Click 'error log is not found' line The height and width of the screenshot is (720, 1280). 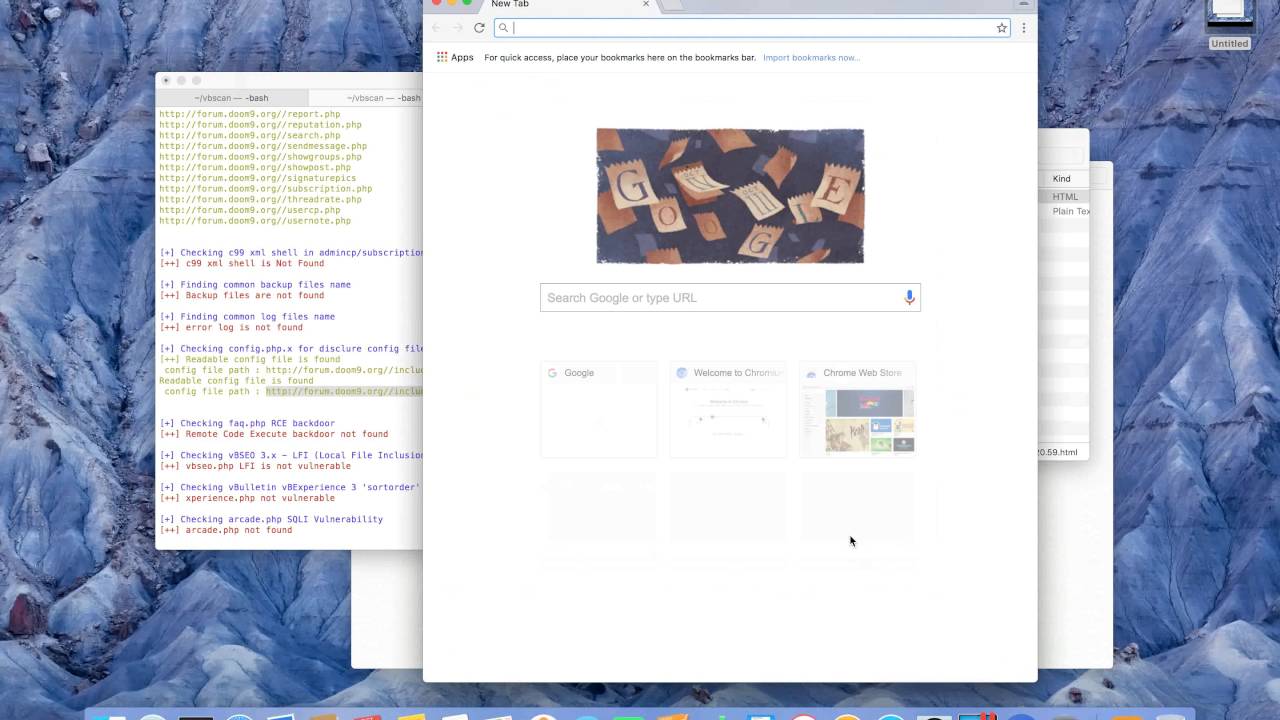click(x=231, y=327)
